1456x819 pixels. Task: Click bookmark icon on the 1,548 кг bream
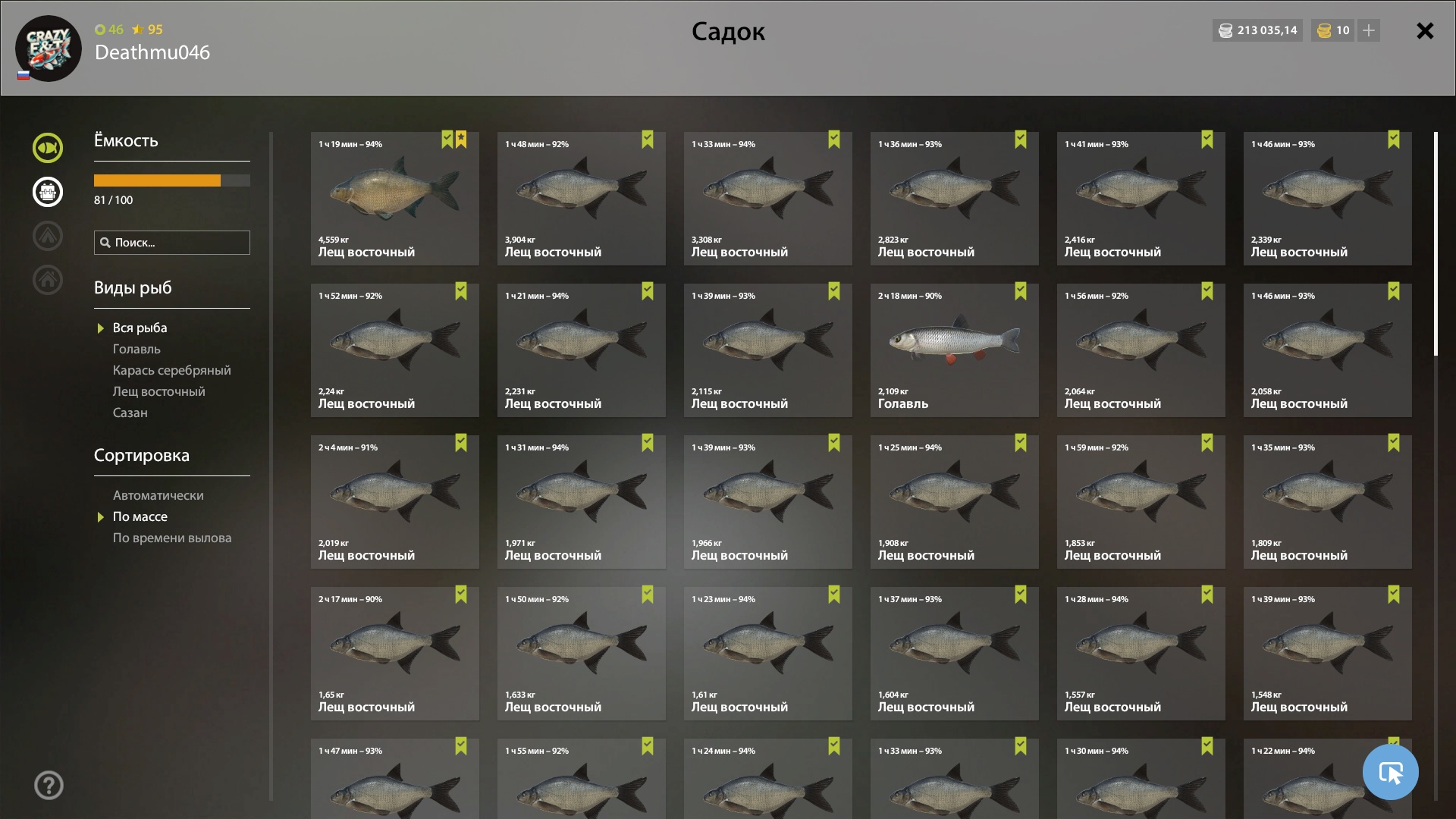[x=1394, y=595]
